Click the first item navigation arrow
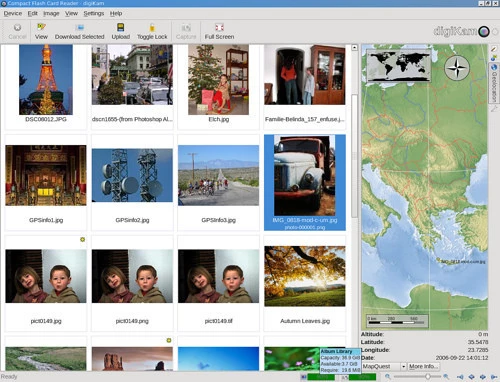Image resolution: width=500 pixels, height=382 pixels. pos(460,377)
